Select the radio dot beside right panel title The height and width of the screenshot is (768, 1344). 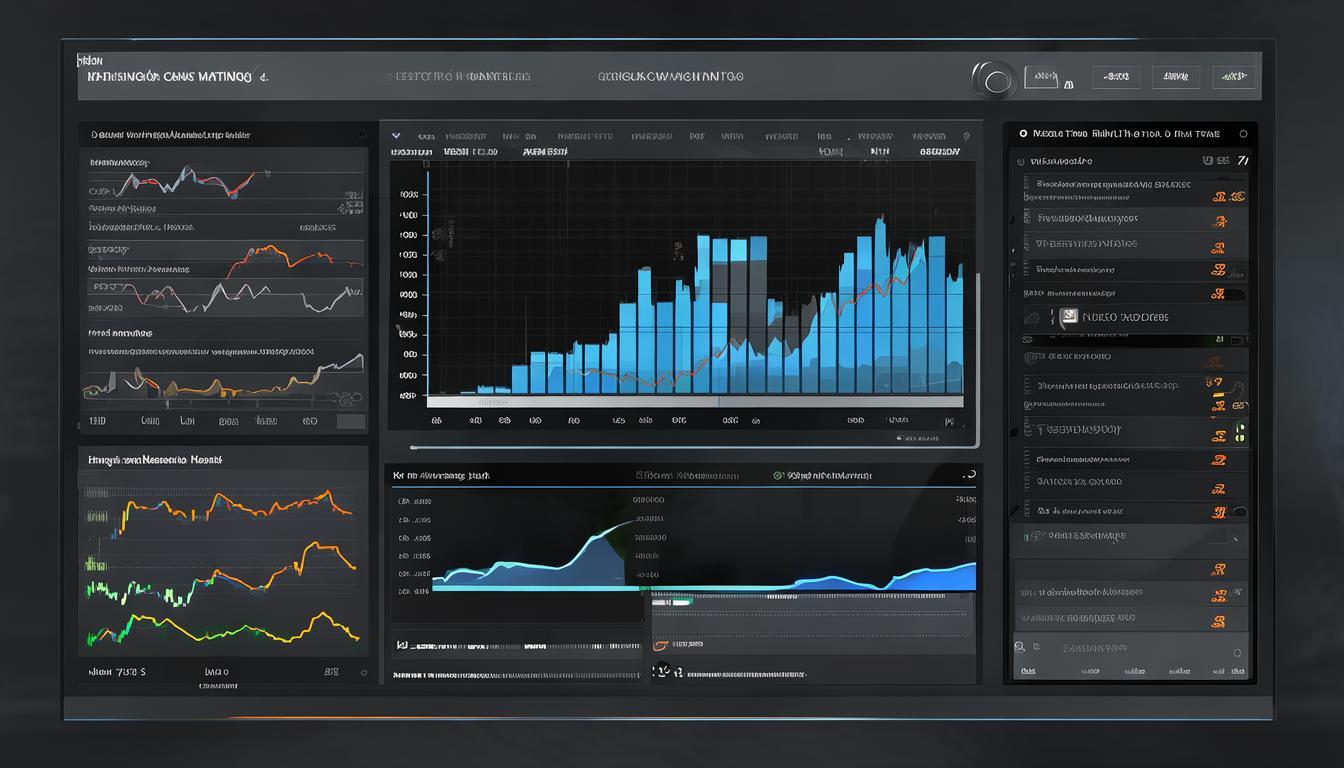click(x=1022, y=133)
